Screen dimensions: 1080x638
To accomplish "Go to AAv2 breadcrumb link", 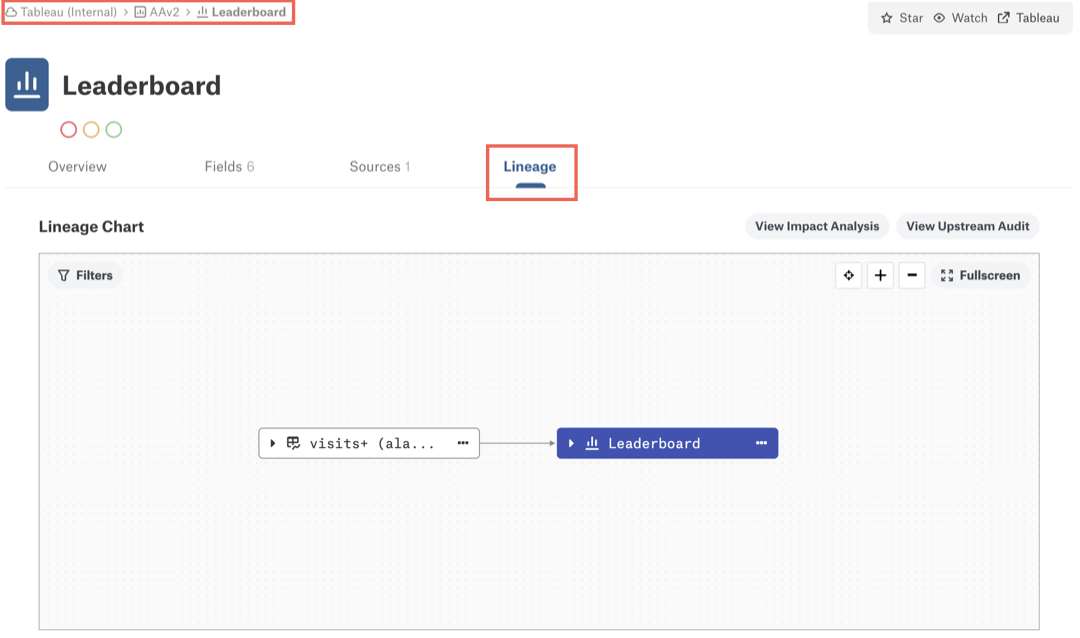I will (x=157, y=12).
